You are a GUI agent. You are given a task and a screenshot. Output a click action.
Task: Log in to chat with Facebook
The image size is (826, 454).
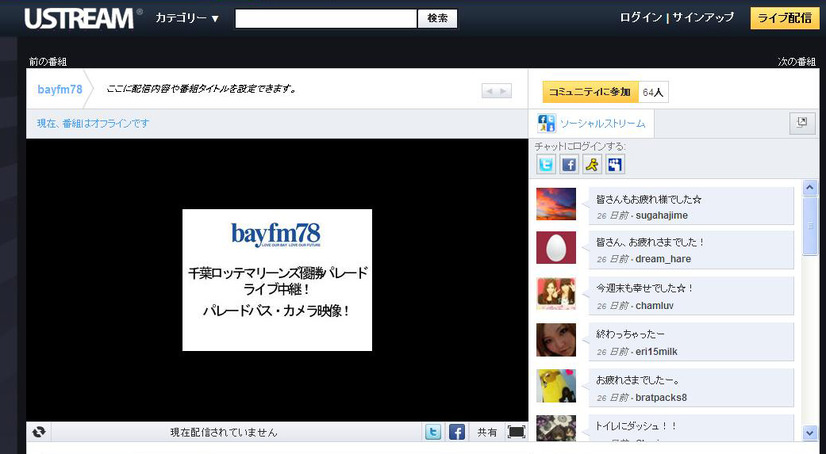pos(569,164)
